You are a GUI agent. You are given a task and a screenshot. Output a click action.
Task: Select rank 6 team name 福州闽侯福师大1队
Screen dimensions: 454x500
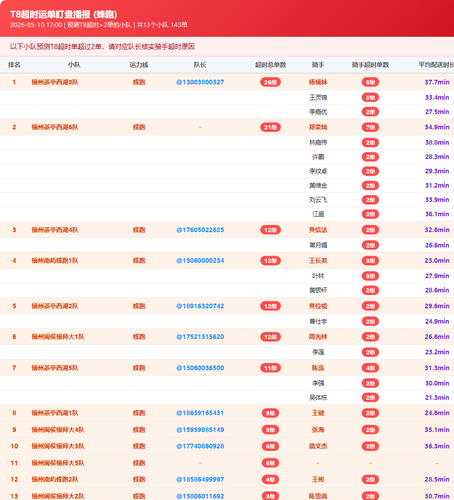(58, 337)
